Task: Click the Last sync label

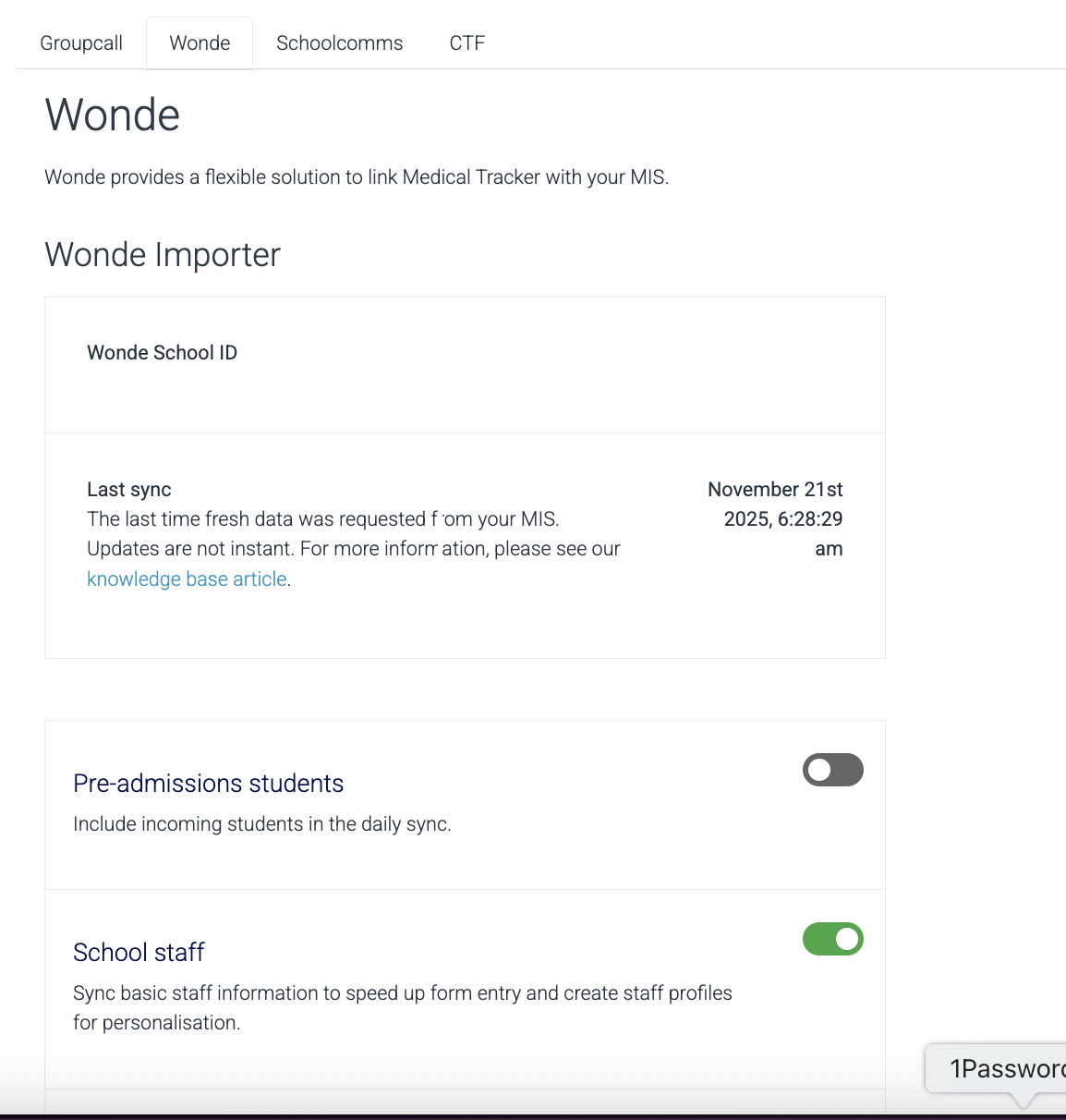Action: click(x=129, y=490)
